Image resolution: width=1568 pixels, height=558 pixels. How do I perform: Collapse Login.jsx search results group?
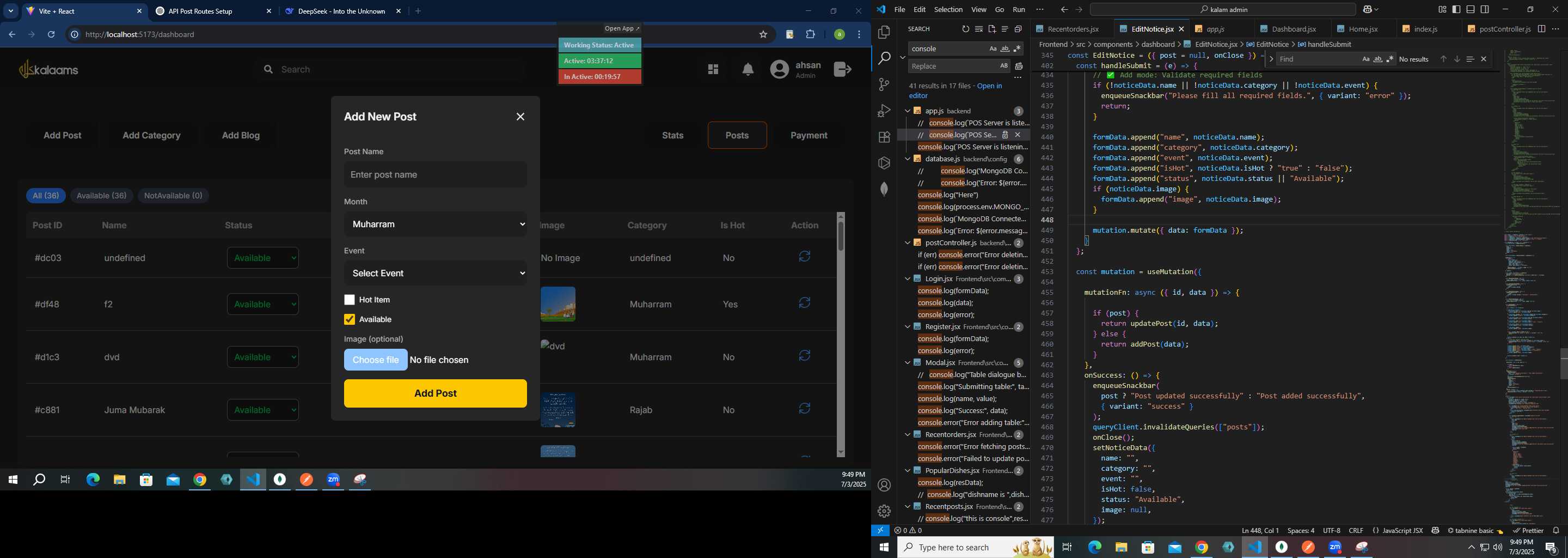pyautogui.click(x=907, y=279)
